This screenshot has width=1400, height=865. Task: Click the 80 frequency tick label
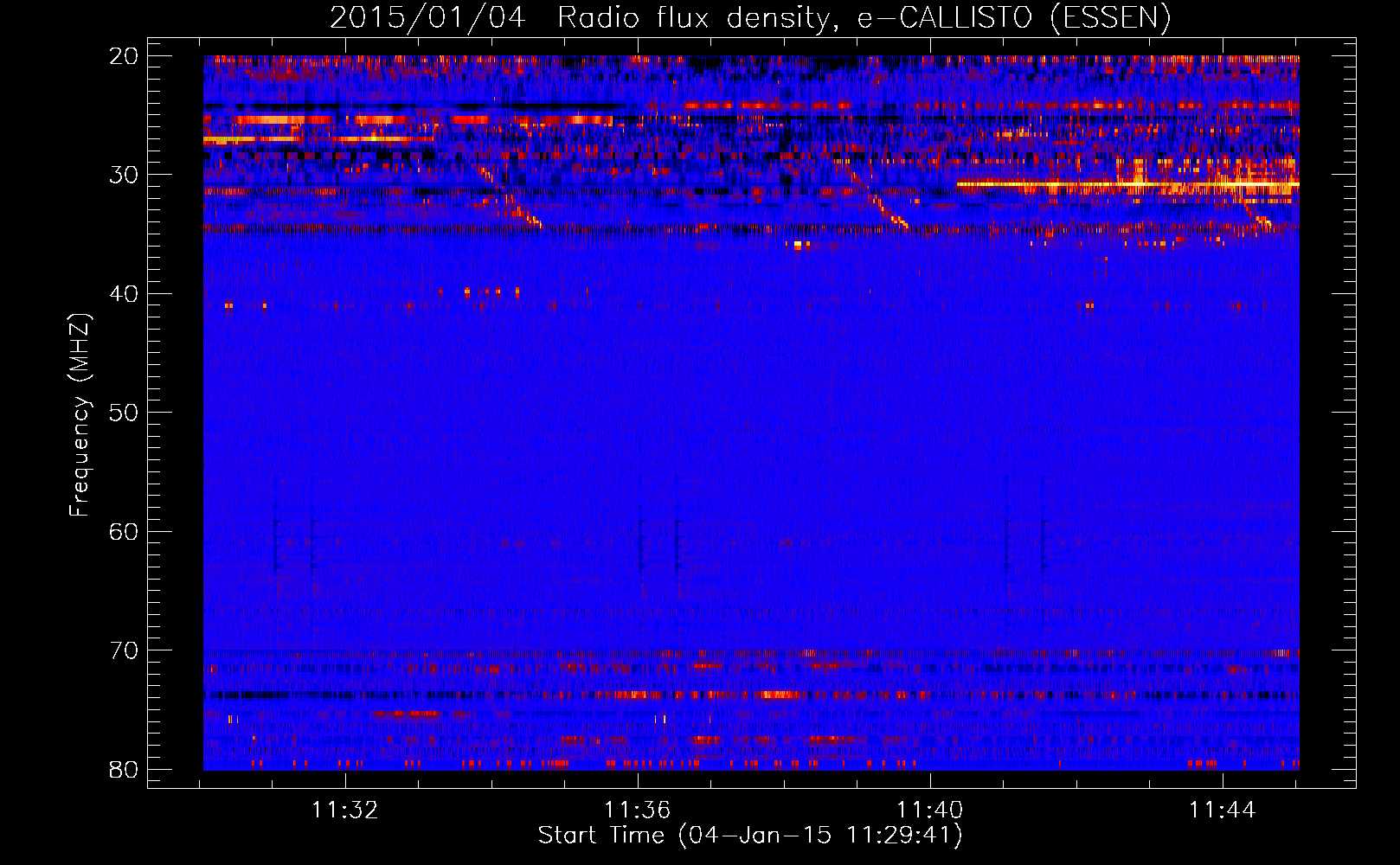click(125, 769)
